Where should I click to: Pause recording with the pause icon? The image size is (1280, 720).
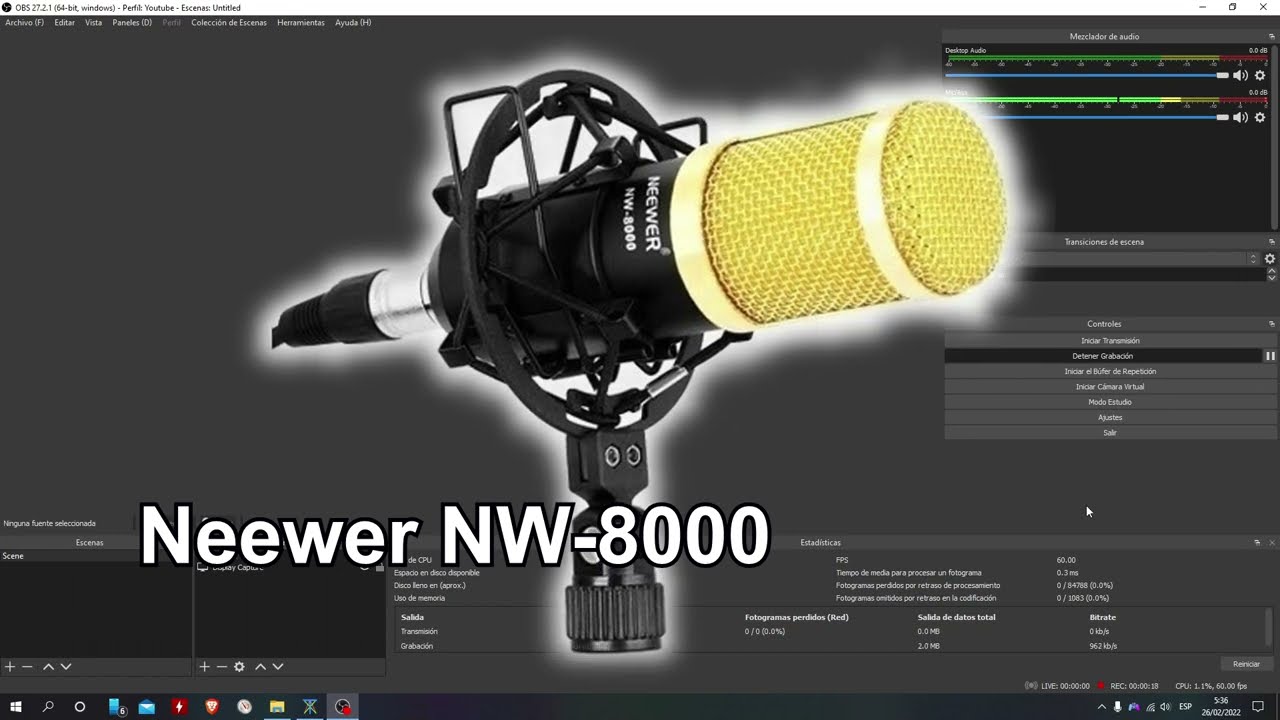point(1270,356)
